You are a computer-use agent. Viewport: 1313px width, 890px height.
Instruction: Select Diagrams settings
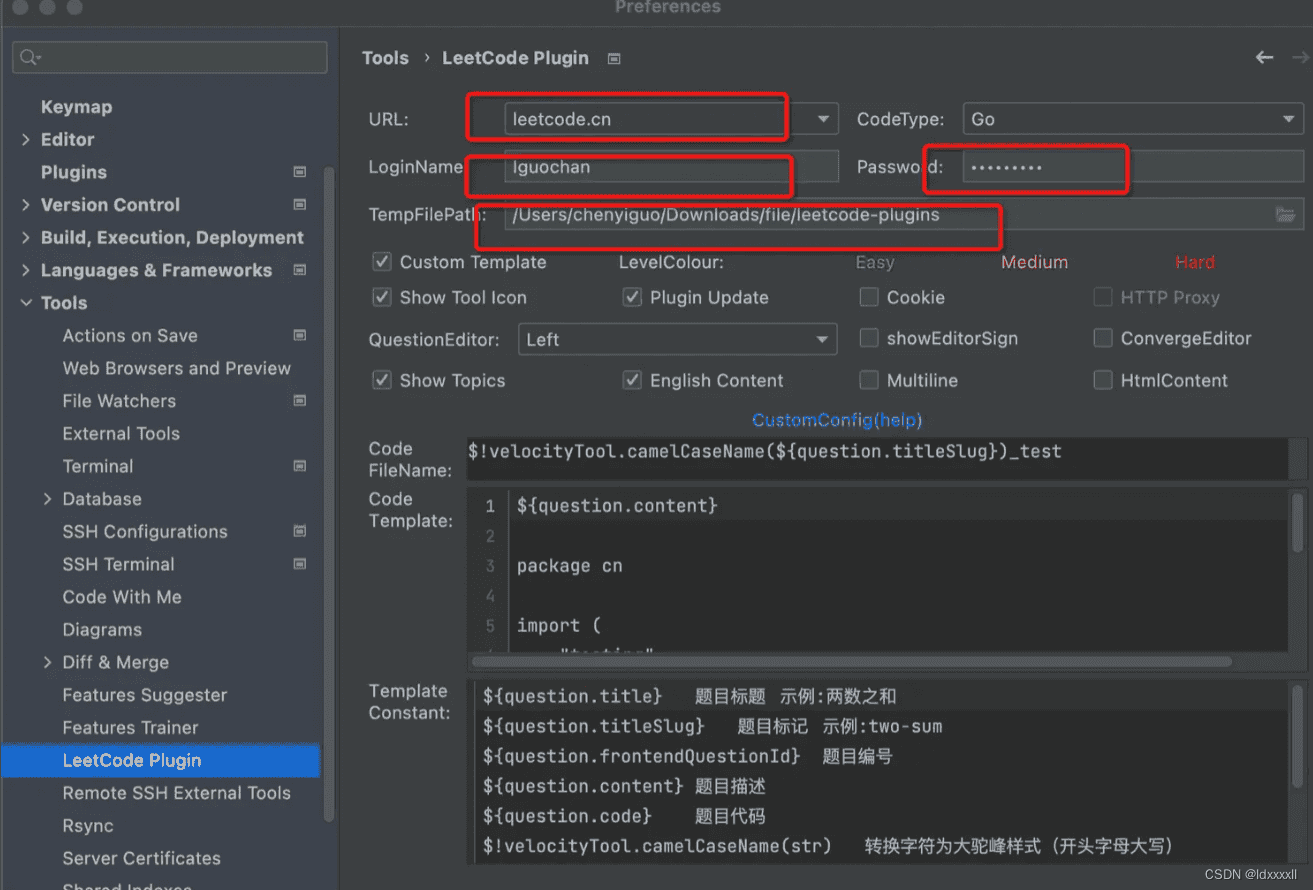(102, 630)
